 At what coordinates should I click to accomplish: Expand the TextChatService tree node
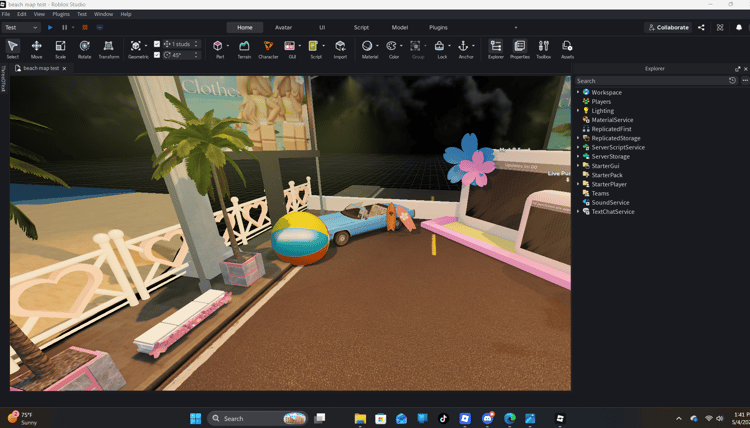coord(578,211)
